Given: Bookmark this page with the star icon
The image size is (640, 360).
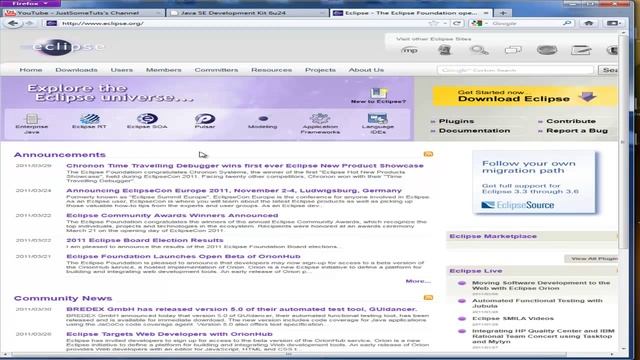Looking at the screenshot, I should pos(434,23).
